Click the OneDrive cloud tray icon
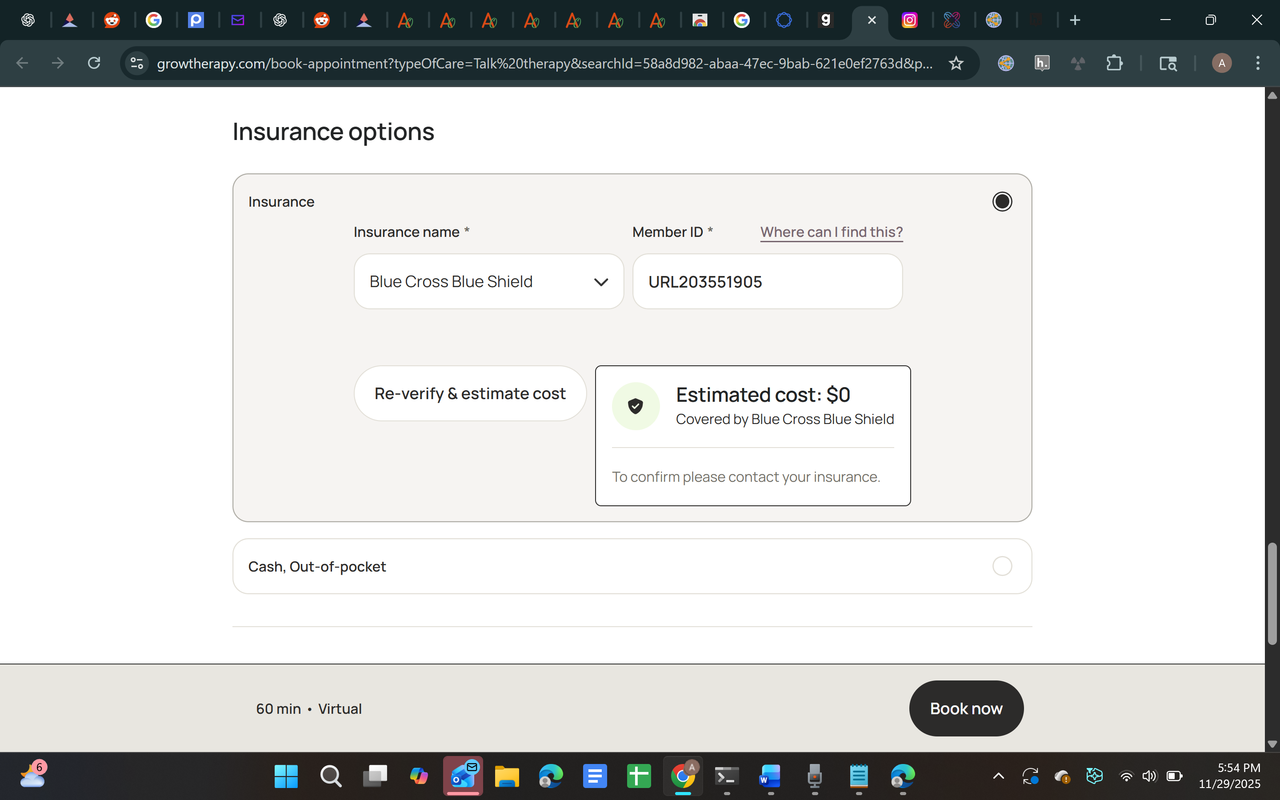This screenshot has height=800, width=1280. click(x=1062, y=776)
